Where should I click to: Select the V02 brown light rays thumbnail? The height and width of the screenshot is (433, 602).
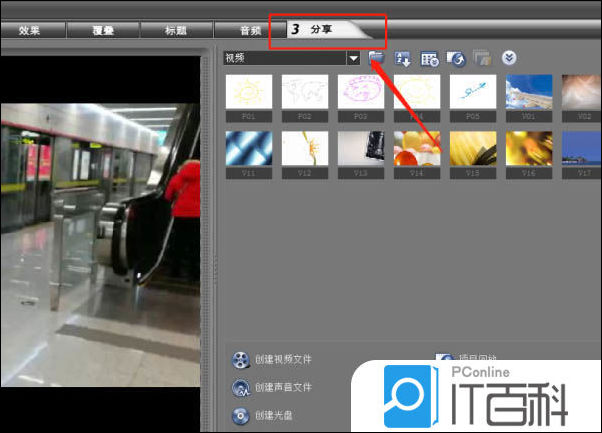tap(582, 92)
